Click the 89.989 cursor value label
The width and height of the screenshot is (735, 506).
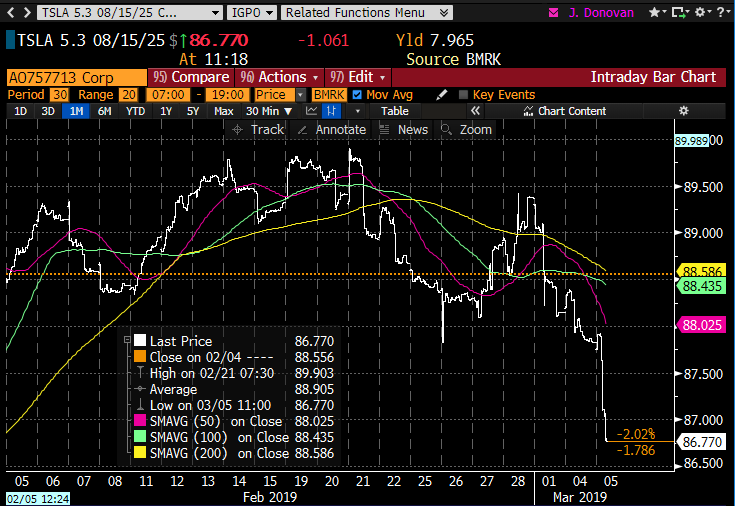point(691,141)
